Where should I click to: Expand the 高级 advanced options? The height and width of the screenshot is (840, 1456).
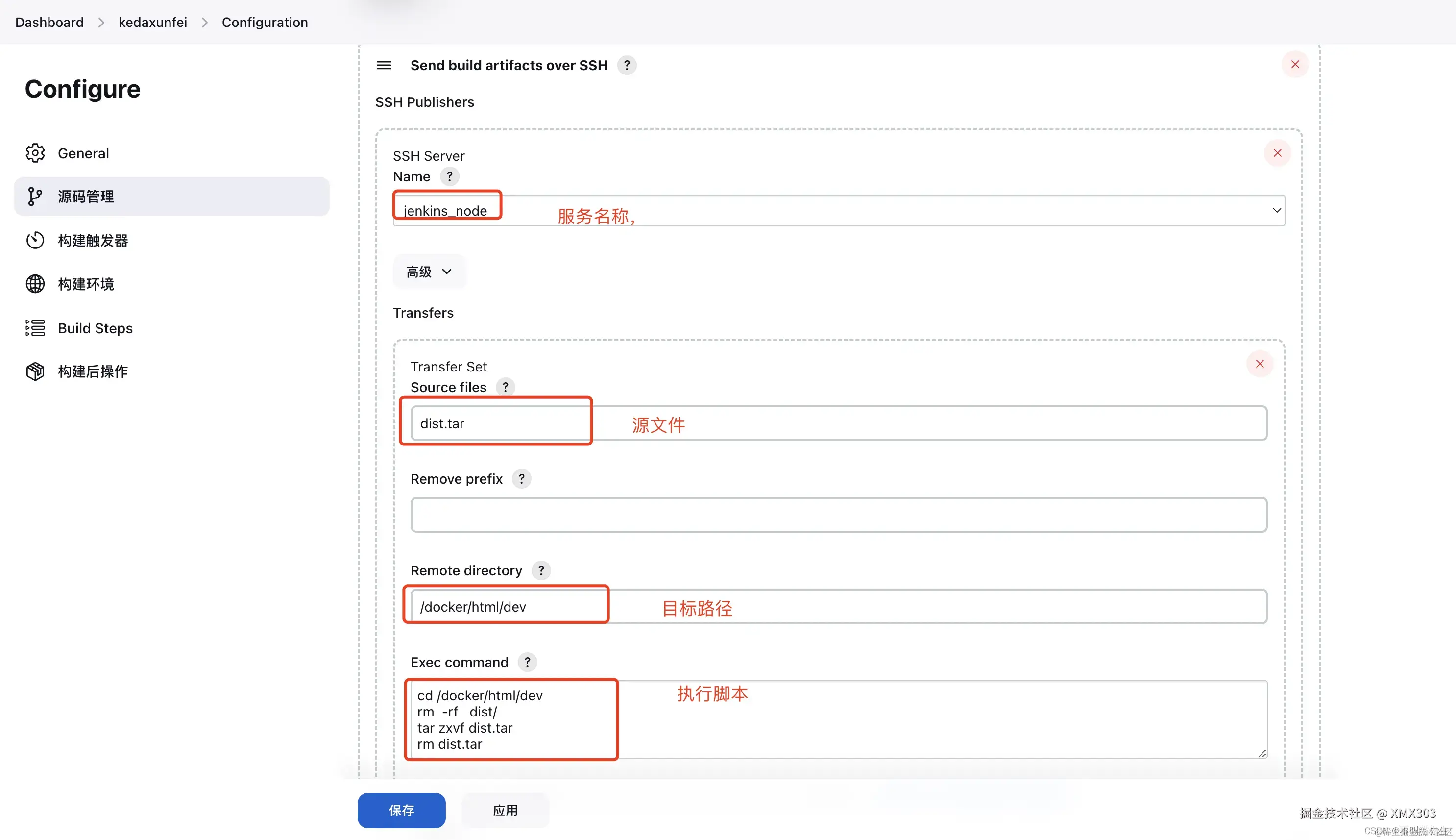pyautogui.click(x=429, y=271)
